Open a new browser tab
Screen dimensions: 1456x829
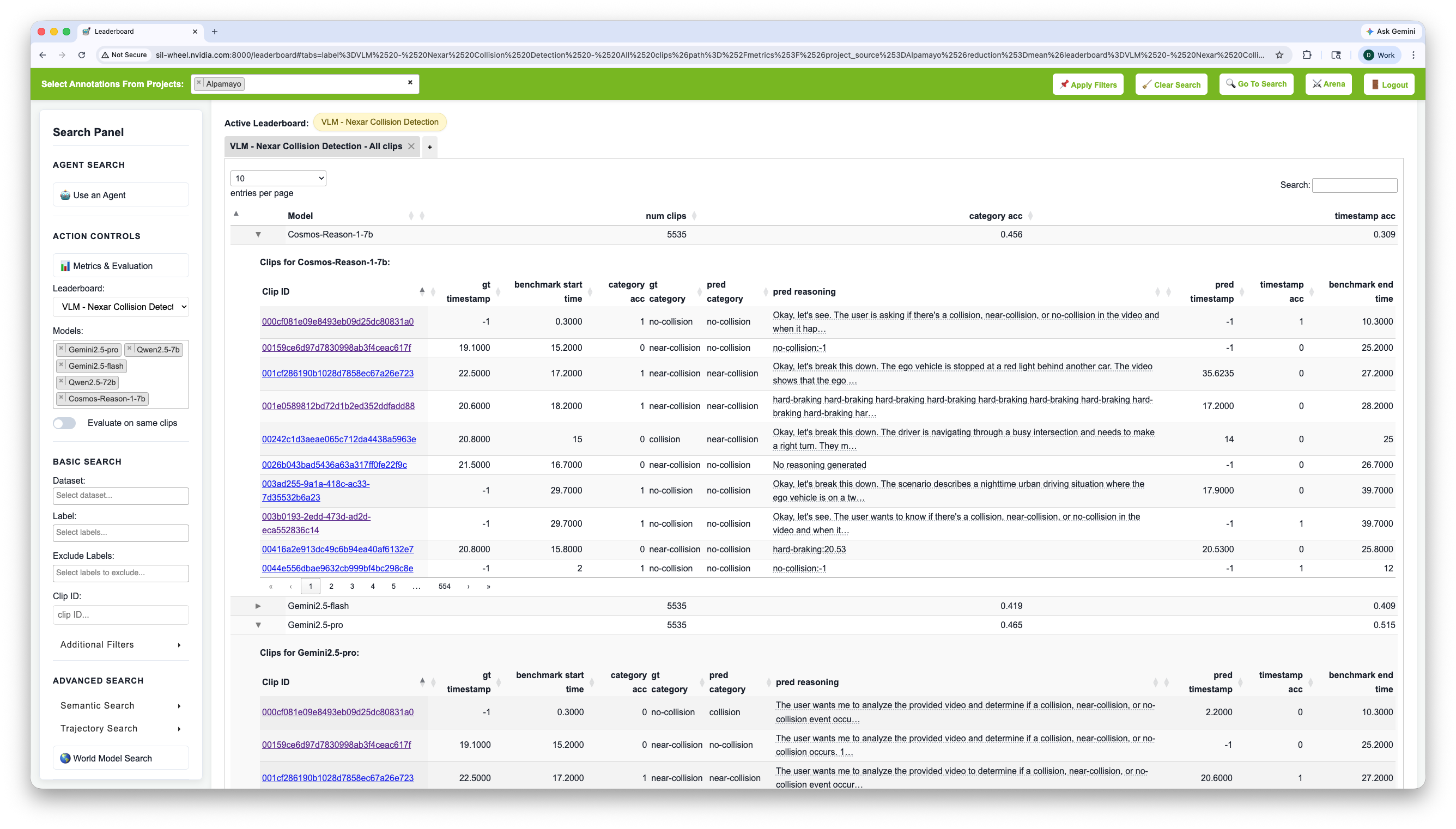pos(215,31)
